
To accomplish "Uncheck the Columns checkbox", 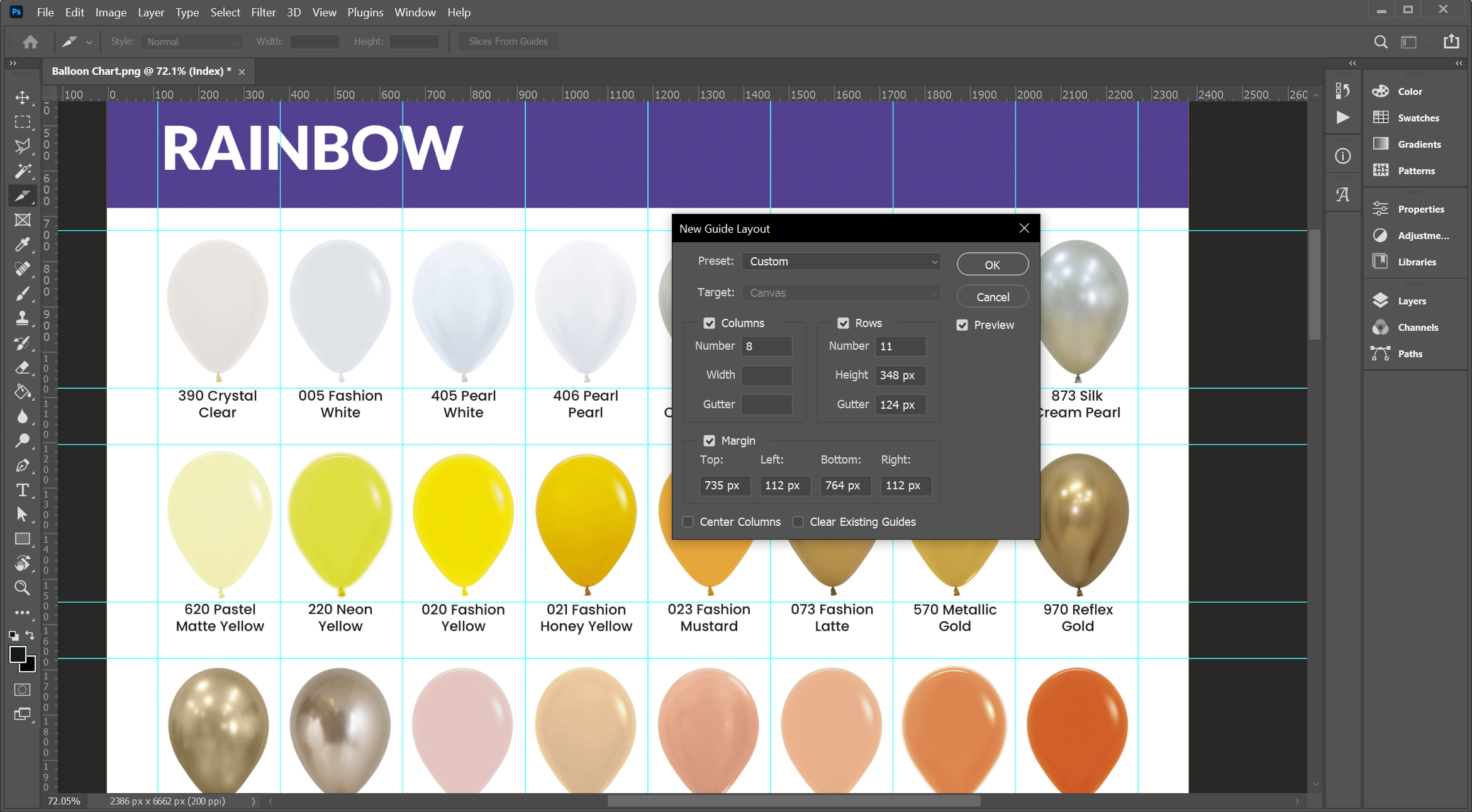I will [710, 323].
